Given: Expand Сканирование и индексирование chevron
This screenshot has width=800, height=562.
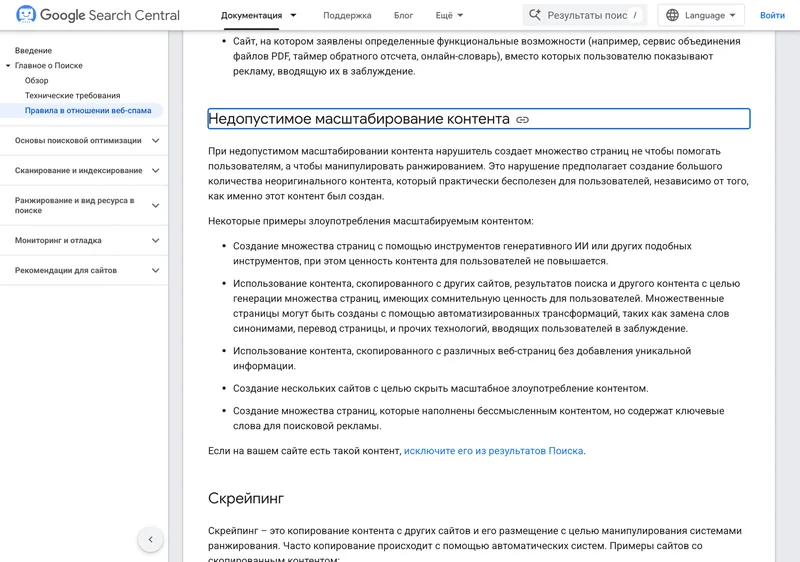Looking at the screenshot, I should coord(156,170).
